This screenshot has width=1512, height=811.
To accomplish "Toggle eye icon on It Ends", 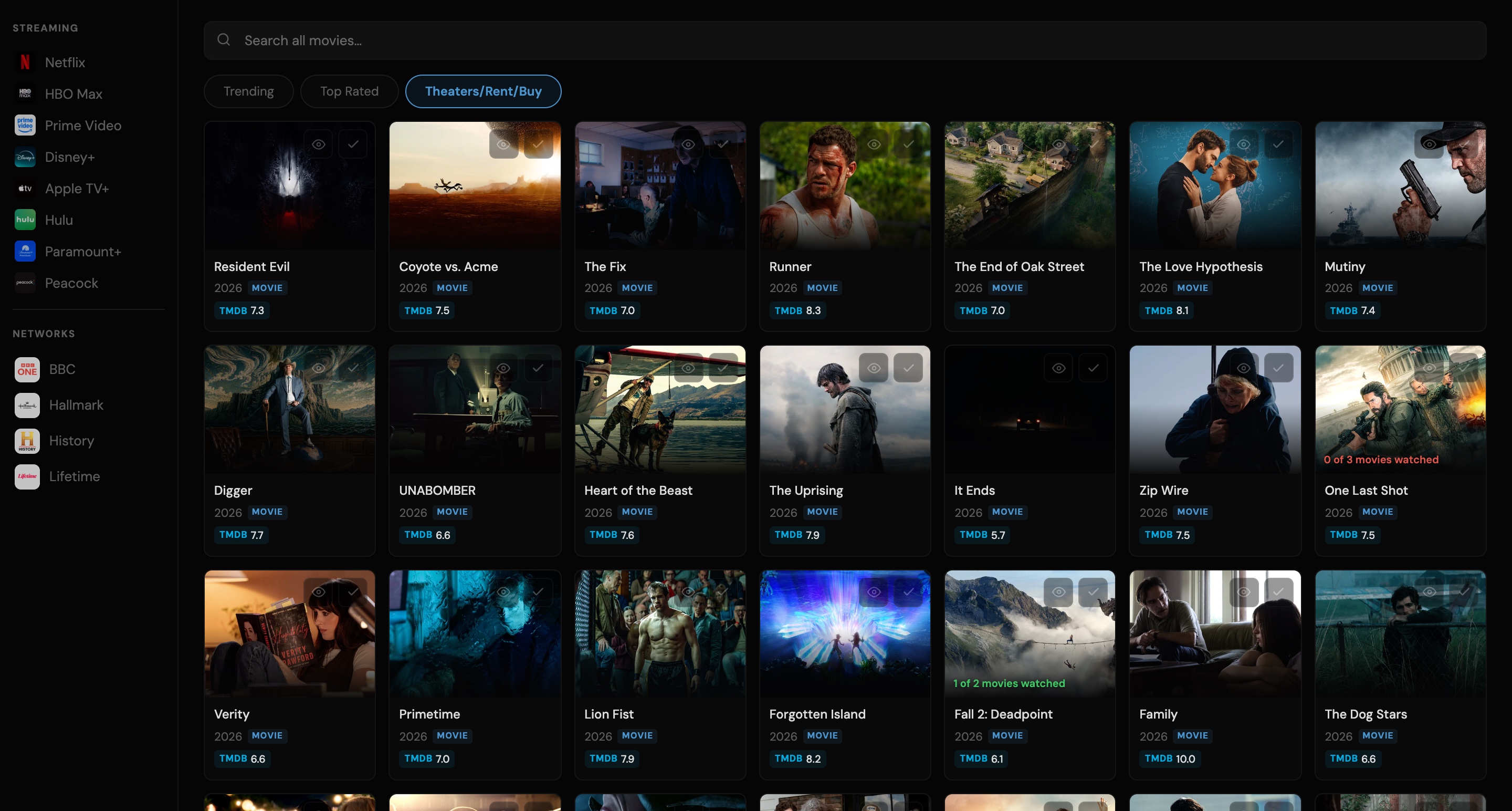I will tap(1059, 368).
